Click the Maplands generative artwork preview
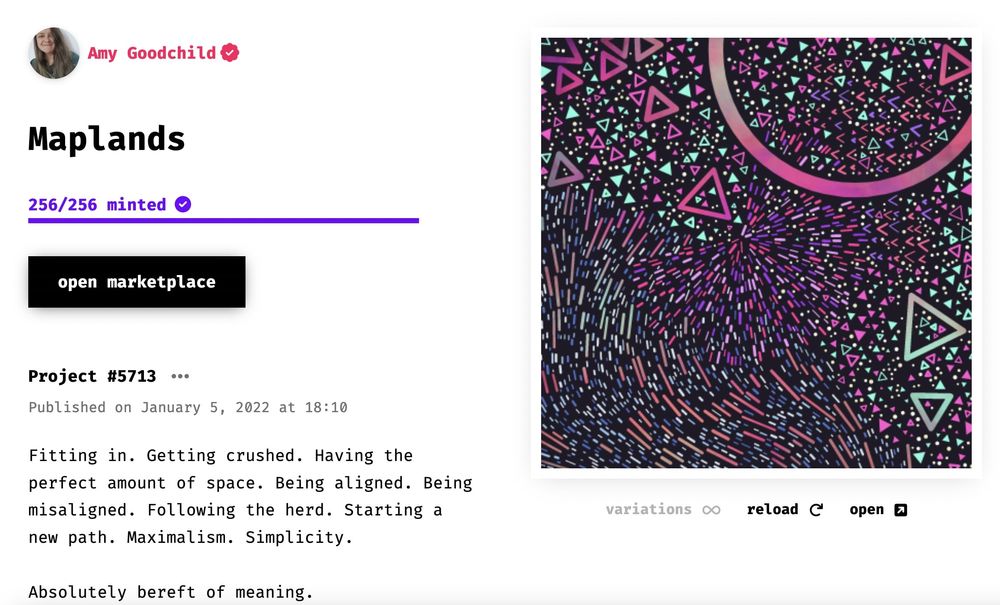Screen dimensions: 1000x605 (756, 253)
